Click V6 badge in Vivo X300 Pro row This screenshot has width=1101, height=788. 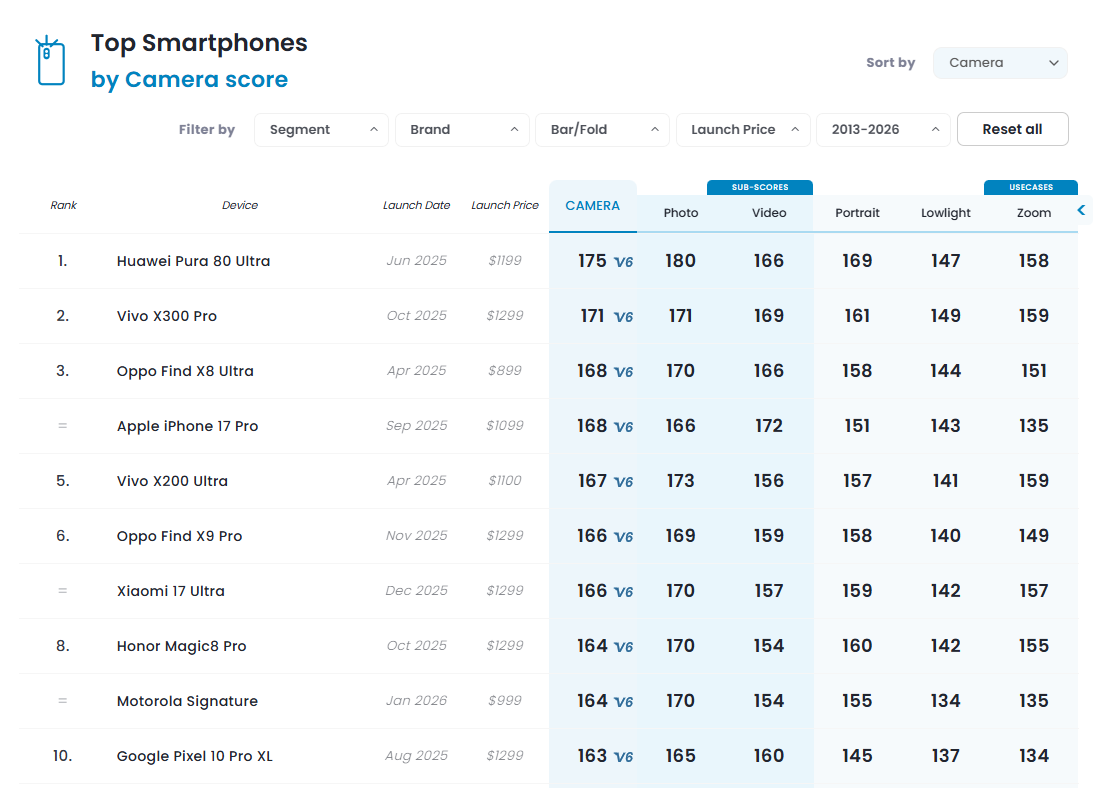coord(624,317)
